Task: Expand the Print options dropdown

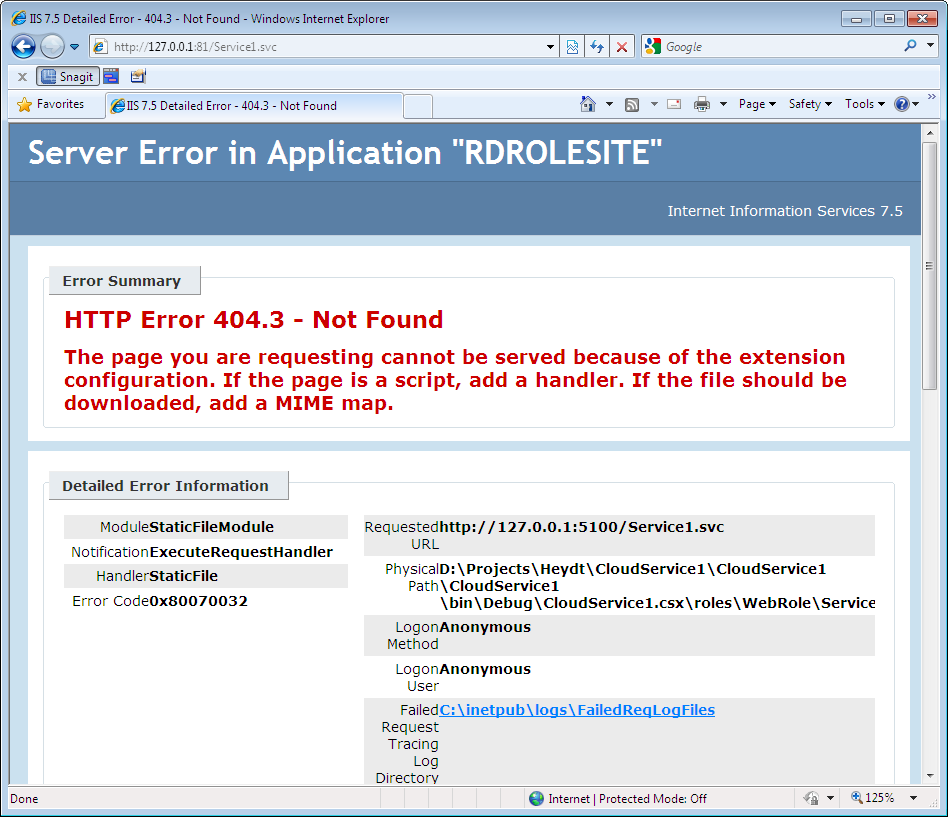Action: [723, 104]
